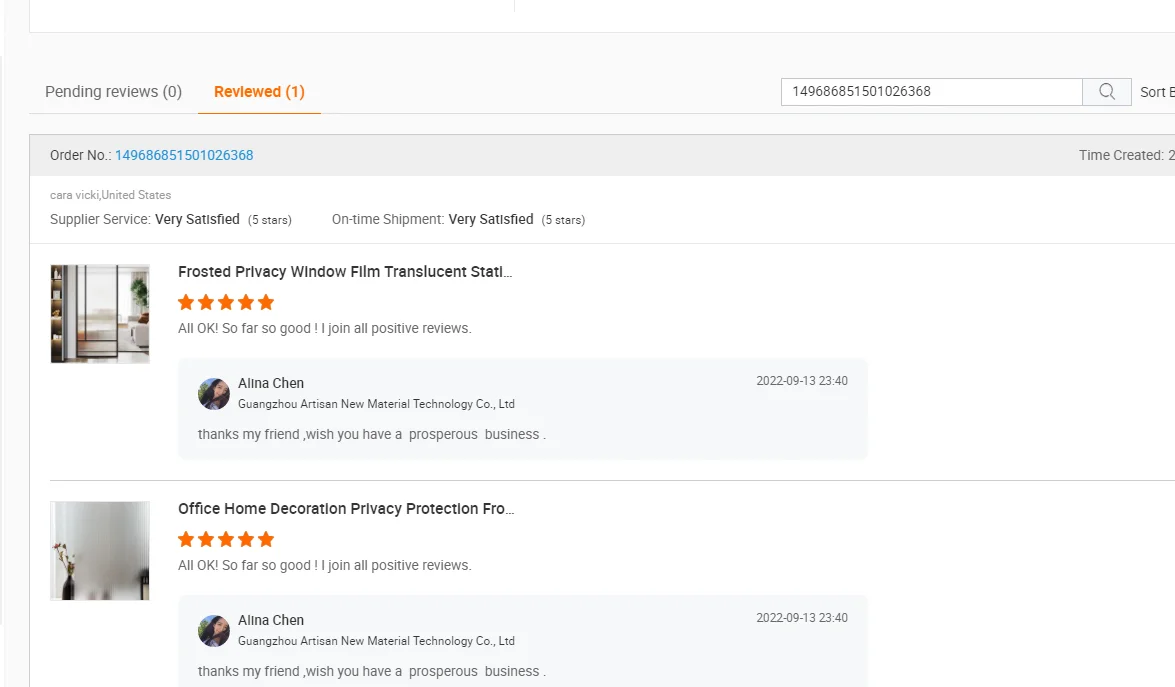This screenshot has width=1175, height=687.
Task: Open the Sort By dropdown
Action: click(1157, 92)
